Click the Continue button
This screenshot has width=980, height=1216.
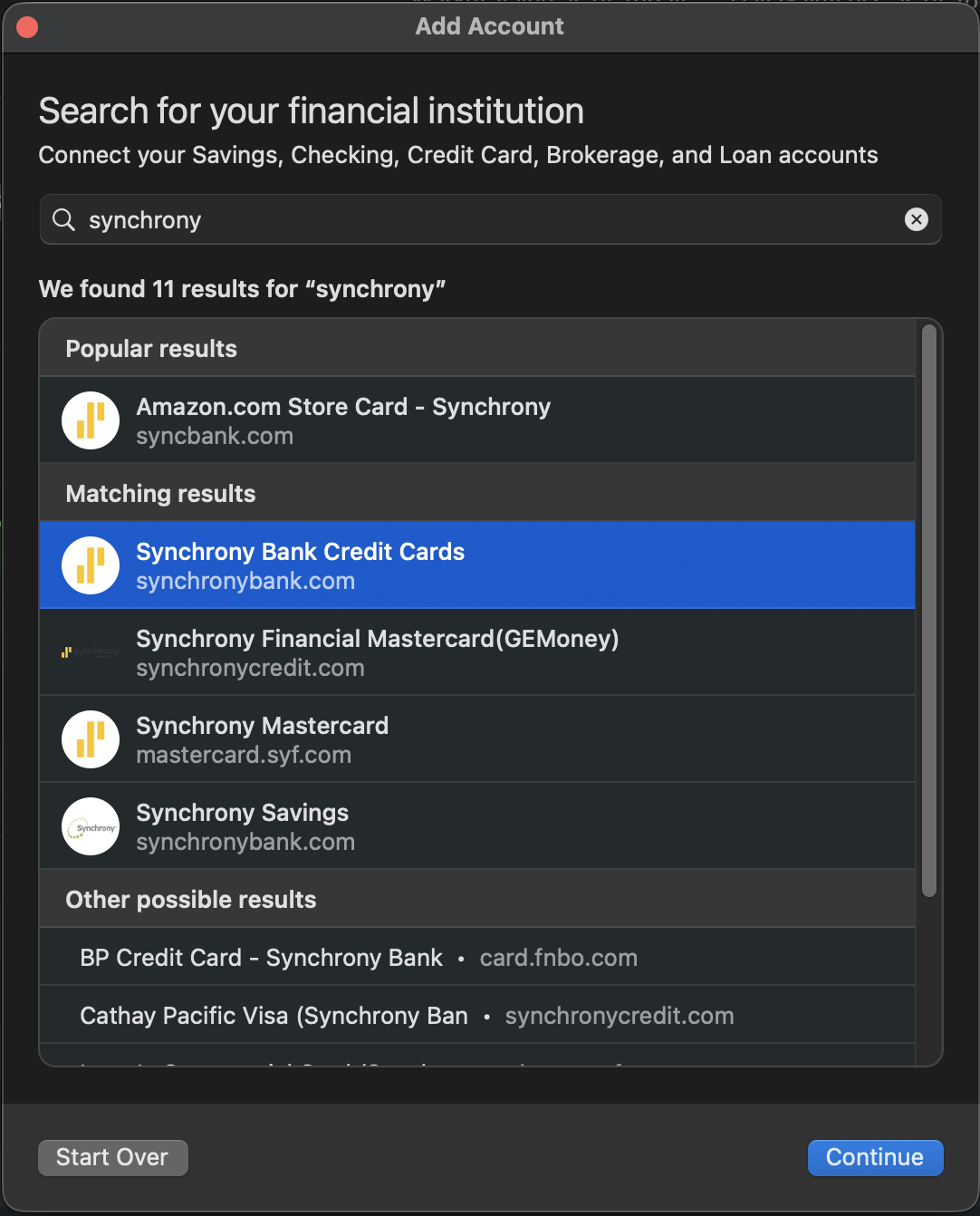(875, 1157)
